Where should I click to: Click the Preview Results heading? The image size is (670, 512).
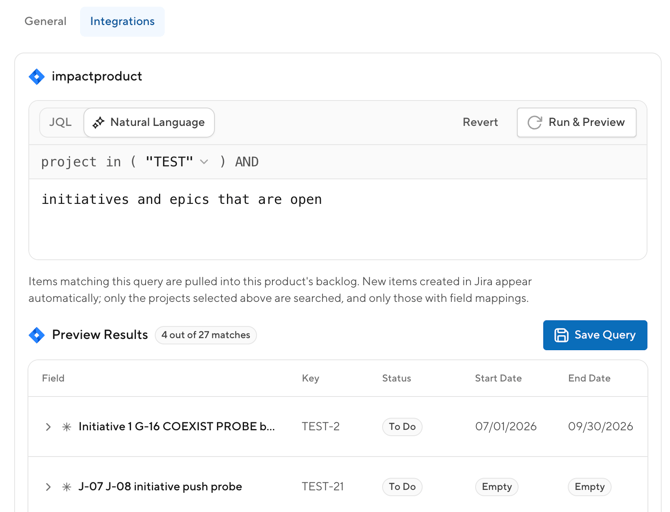tap(100, 335)
